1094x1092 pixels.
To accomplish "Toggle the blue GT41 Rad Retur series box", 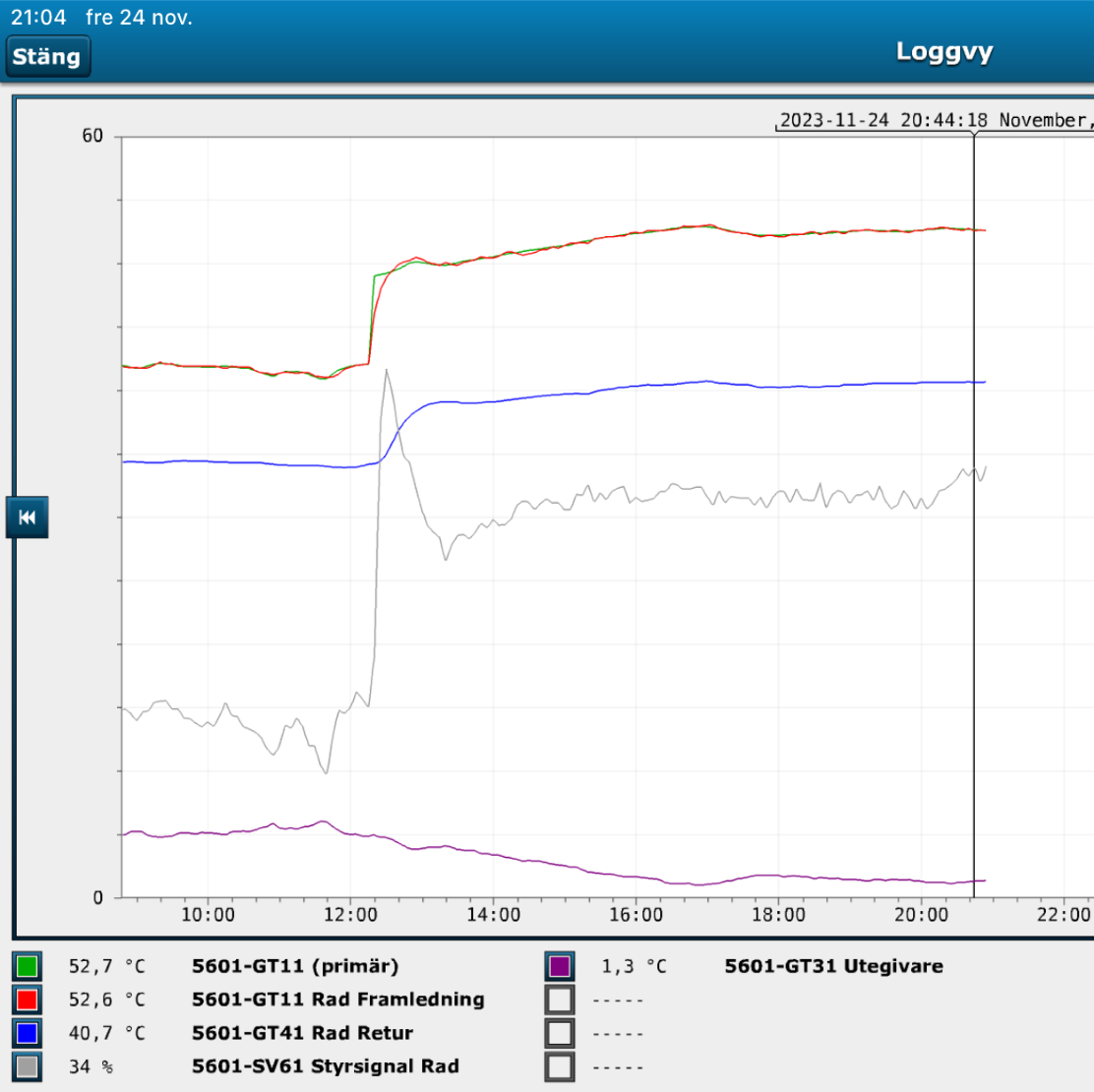I will click(28, 1033).
